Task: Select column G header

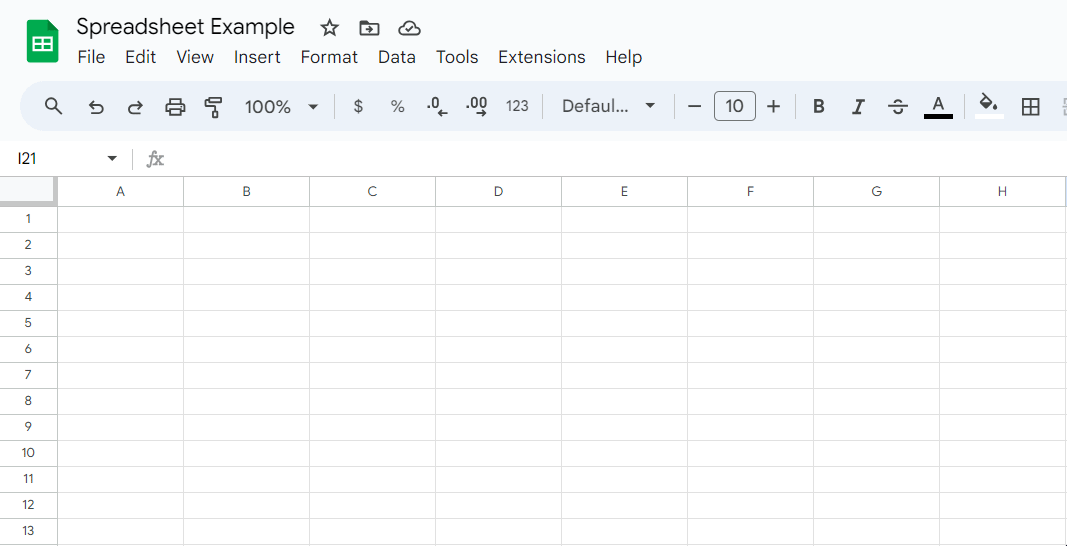Action: (x=876, y=192)
